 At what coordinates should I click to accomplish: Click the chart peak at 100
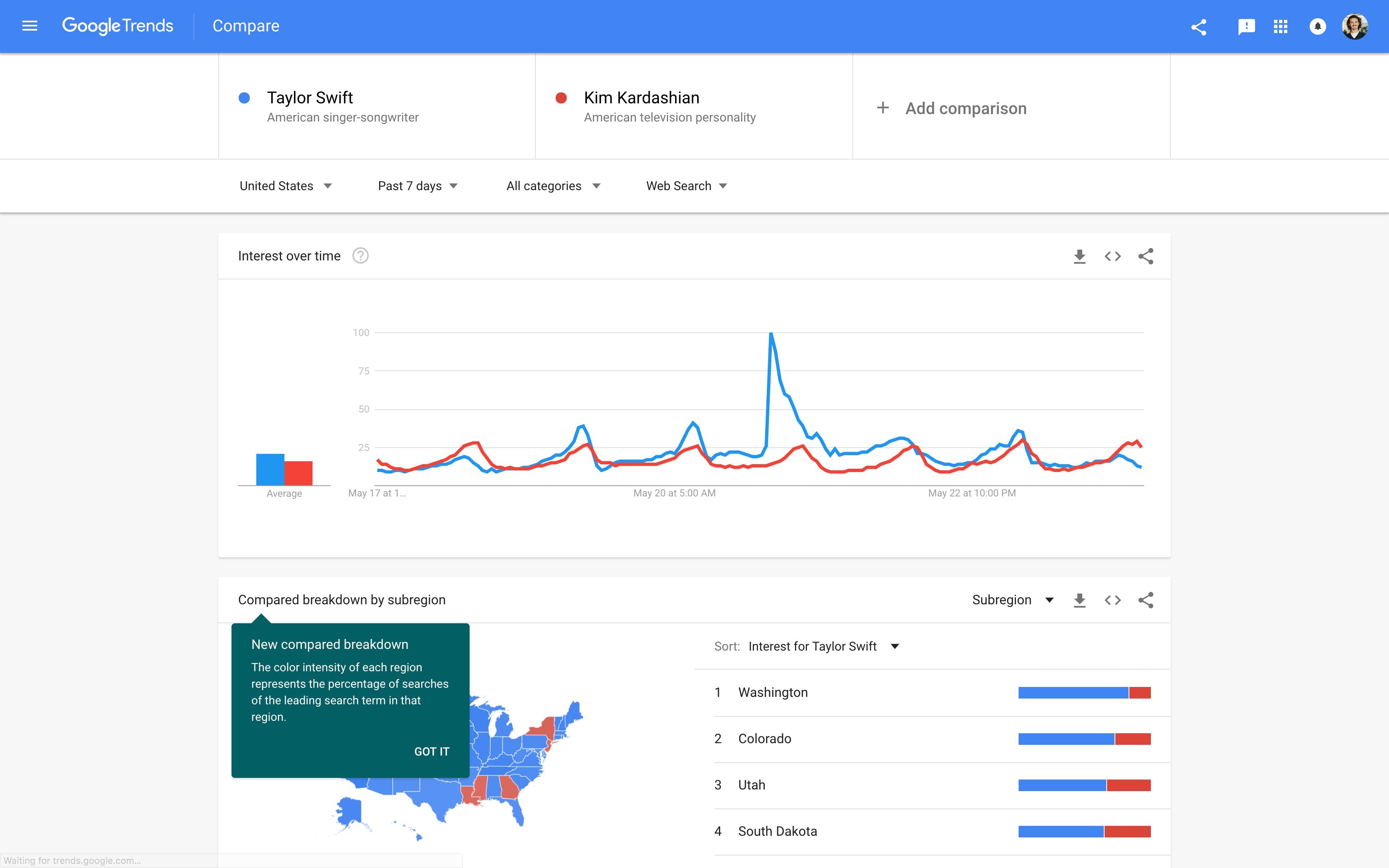tap(771, 334)
